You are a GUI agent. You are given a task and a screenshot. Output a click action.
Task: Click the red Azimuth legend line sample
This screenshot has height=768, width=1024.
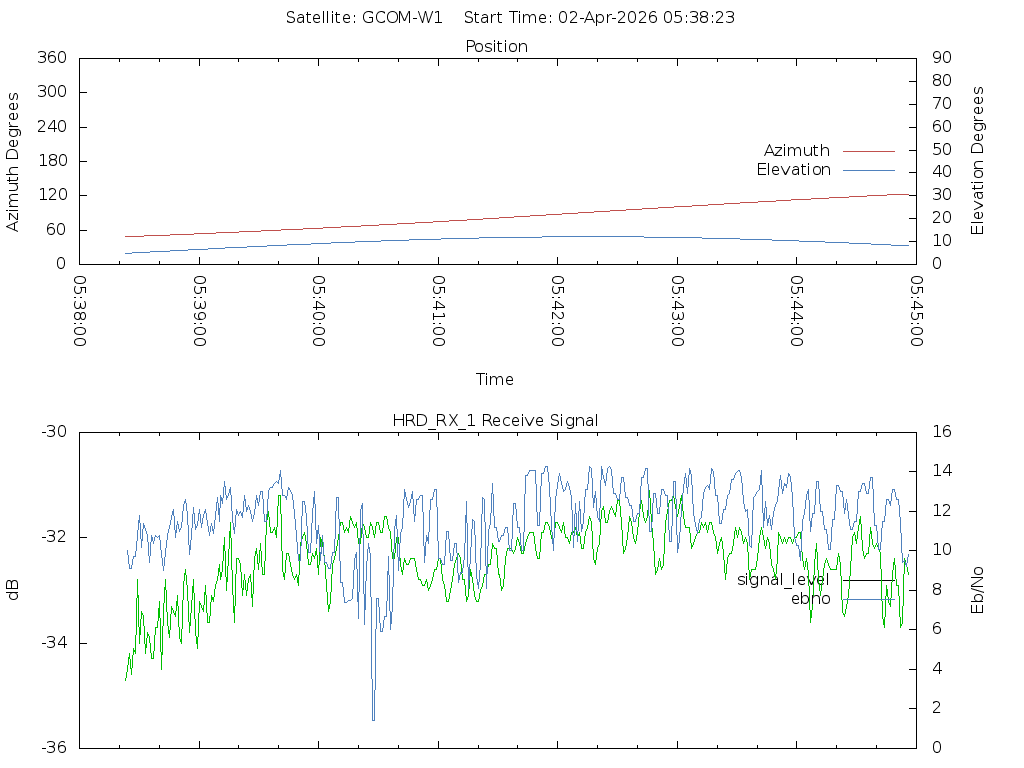(x=868, y=151)
